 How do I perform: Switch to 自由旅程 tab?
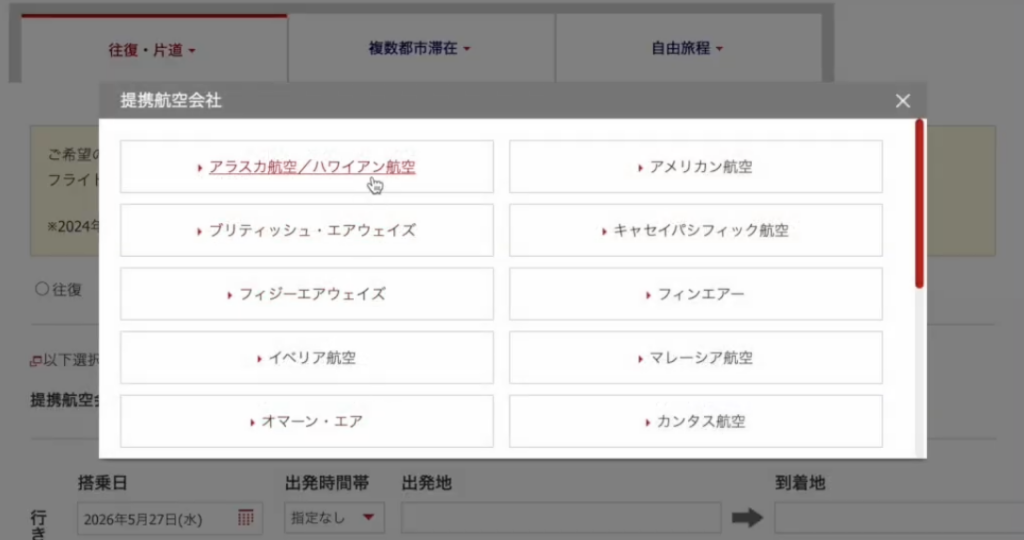688,48
